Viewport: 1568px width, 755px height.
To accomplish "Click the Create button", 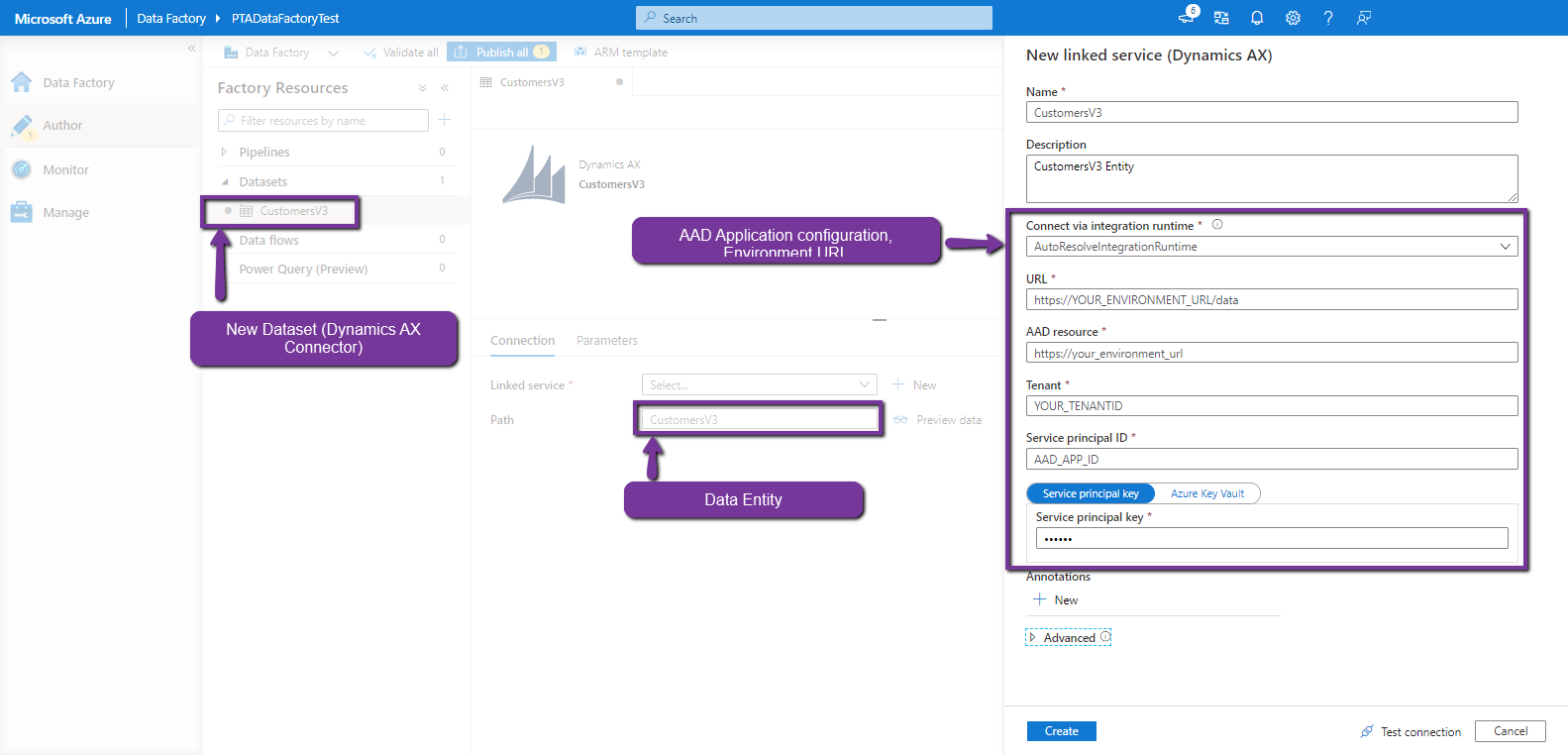I will [1062, 731].
